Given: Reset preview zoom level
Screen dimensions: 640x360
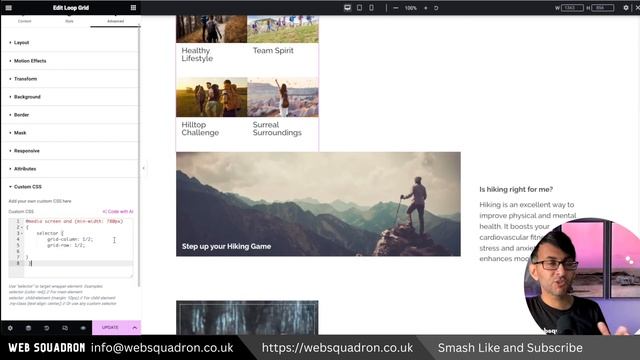Looking at the screenshot, I should (436, 8).
